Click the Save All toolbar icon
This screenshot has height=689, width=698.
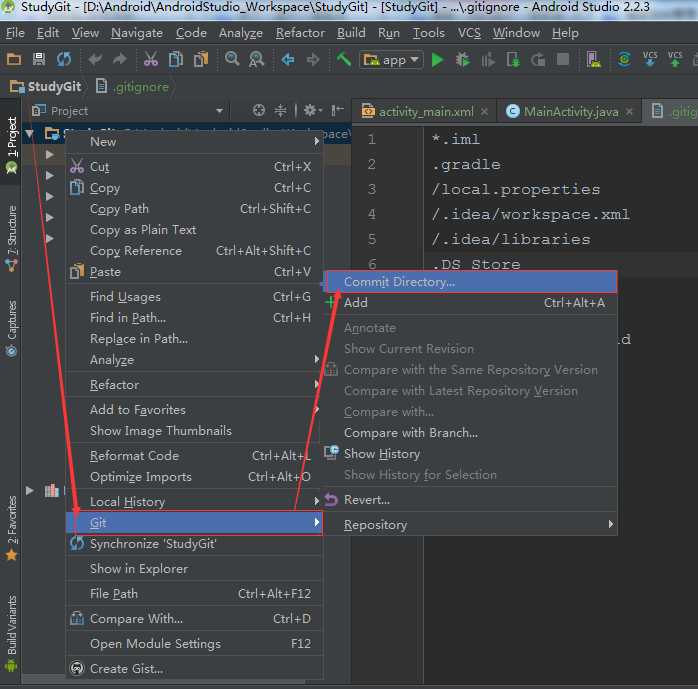[x=39, y=59]
